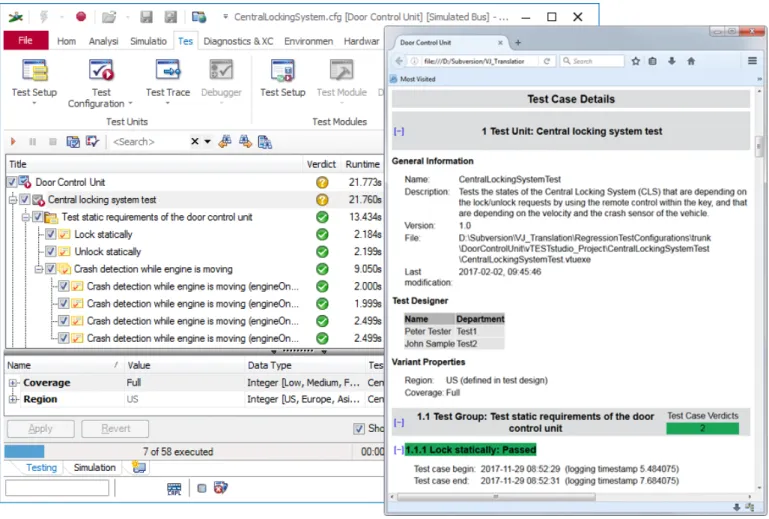Click the Apply button
This screenshot has height=519, width=769.
tap(41, 429)
